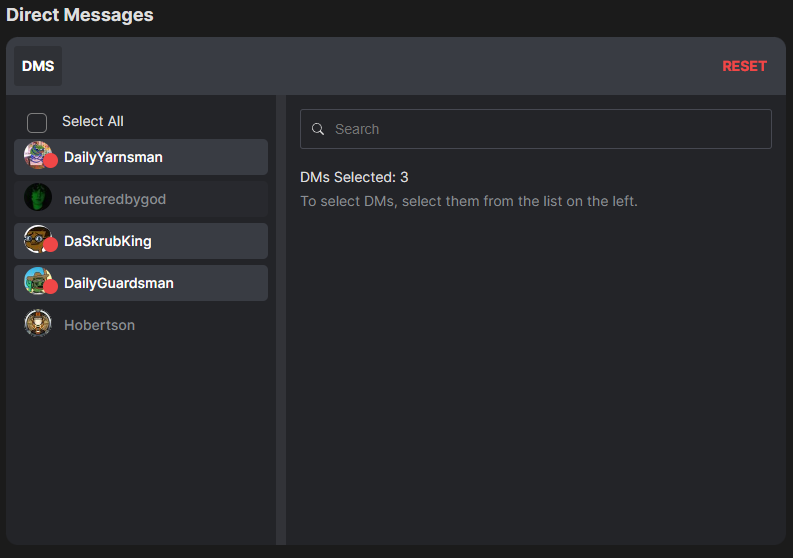Click DaSkrubKing's avatar picture
The height and width of the screenshot is (558, 793).
36,239
